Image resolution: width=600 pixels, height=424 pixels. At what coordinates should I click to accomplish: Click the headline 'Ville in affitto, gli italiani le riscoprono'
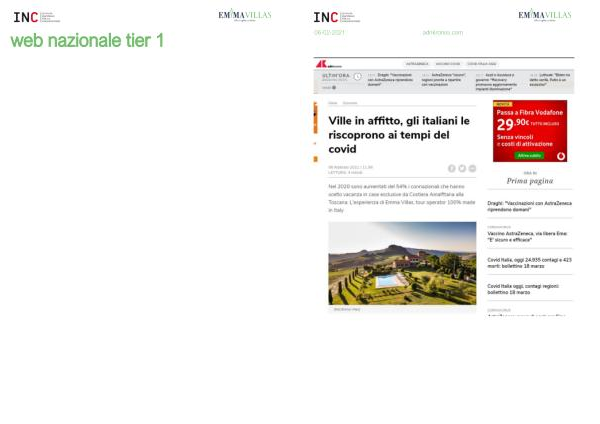(399, 135)
